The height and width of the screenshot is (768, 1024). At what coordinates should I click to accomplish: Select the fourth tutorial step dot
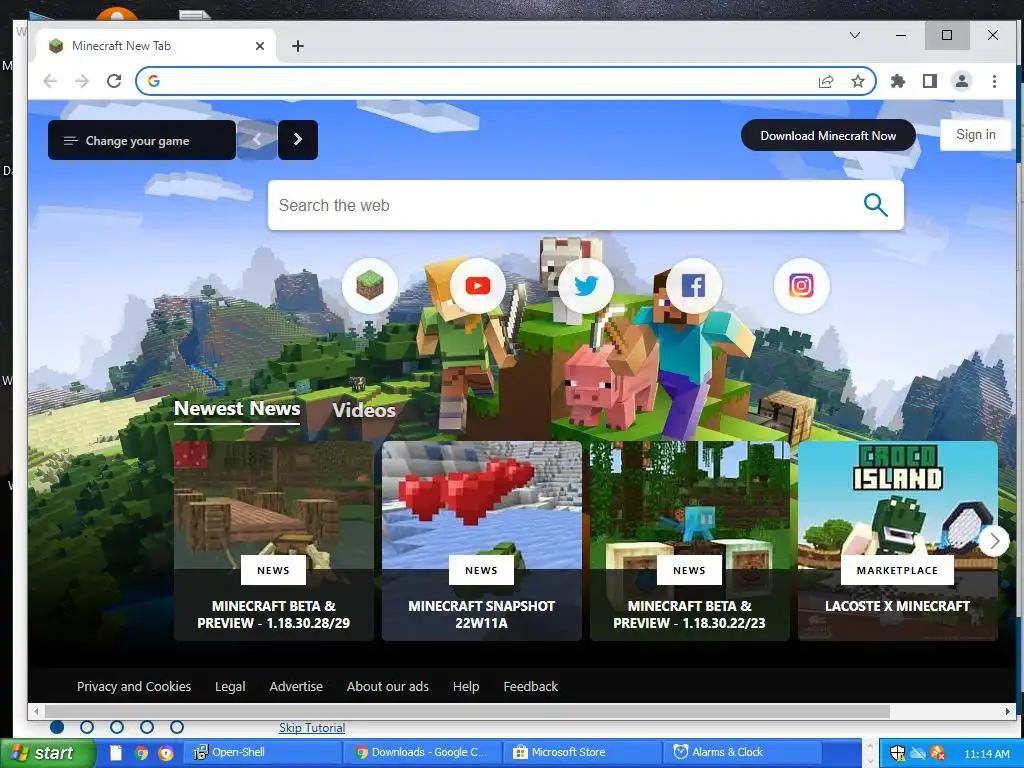147,727
